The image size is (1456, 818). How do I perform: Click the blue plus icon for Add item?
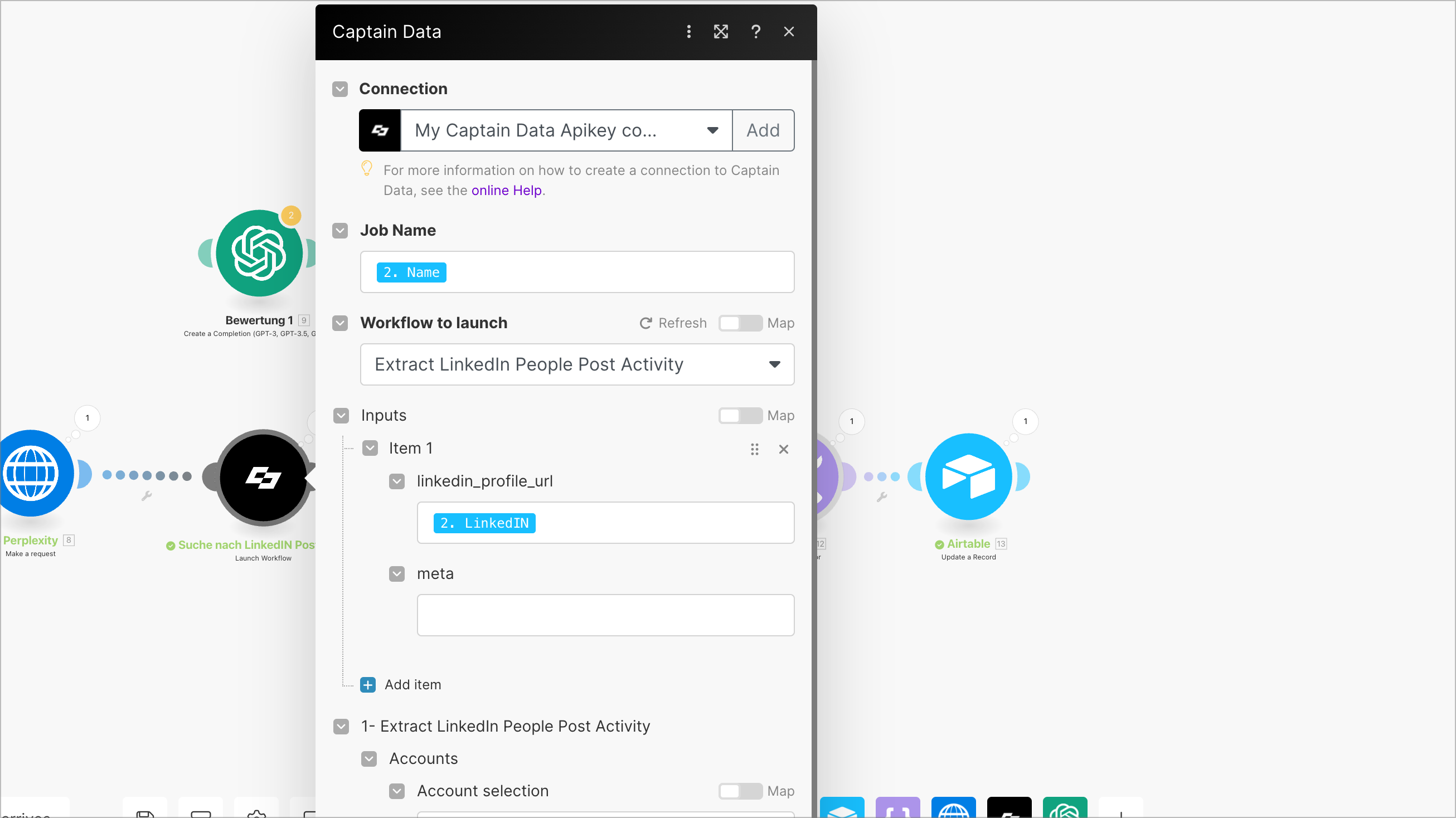click(x=368, y=685)
